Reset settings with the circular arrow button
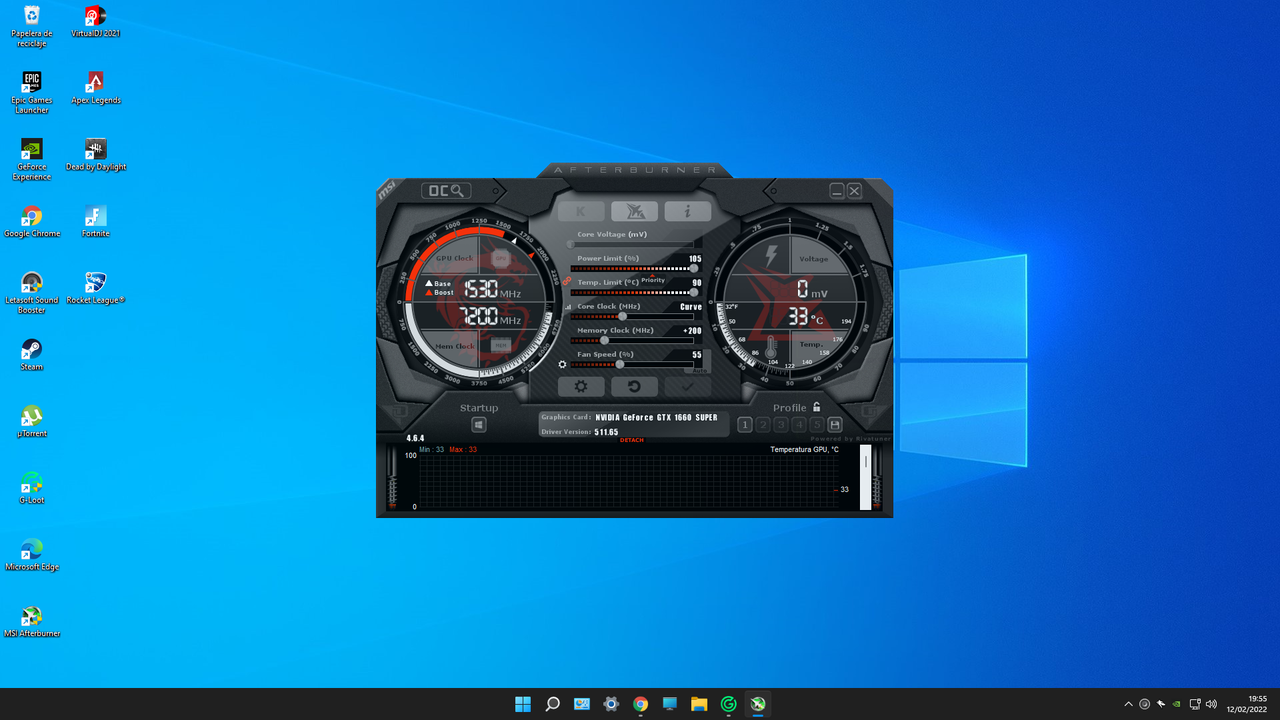 tap(635, 387)
